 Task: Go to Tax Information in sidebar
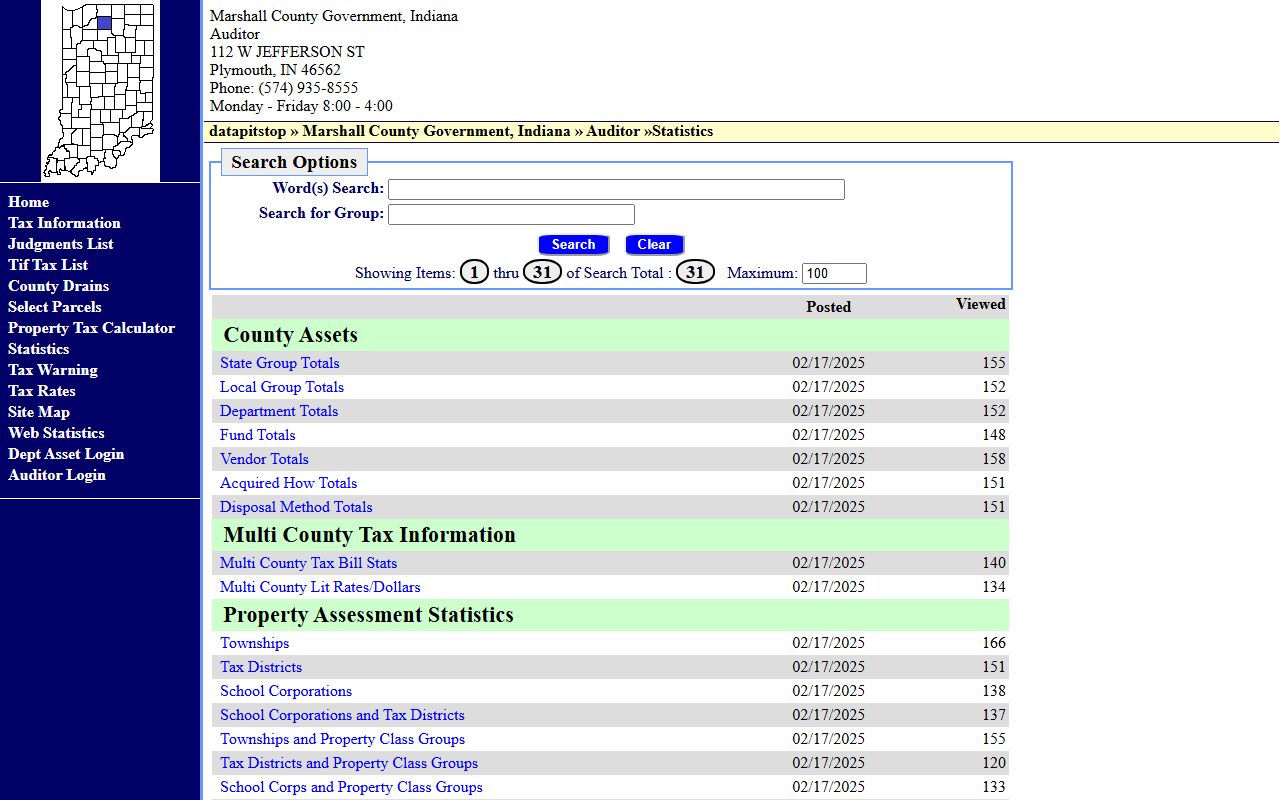click(x=64, y=223)
